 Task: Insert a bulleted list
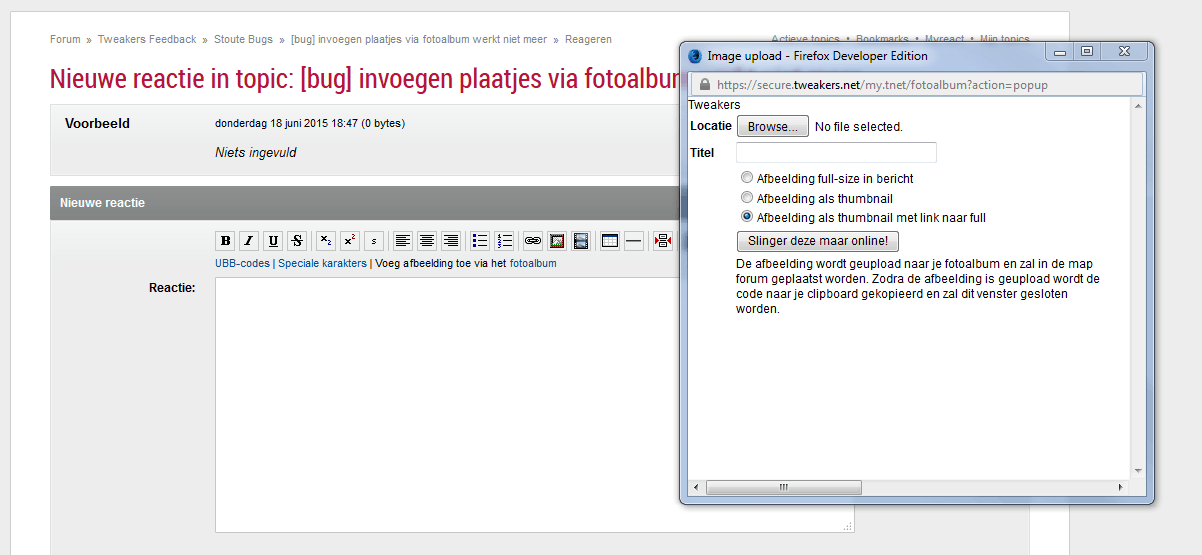(x=480, y=241)
